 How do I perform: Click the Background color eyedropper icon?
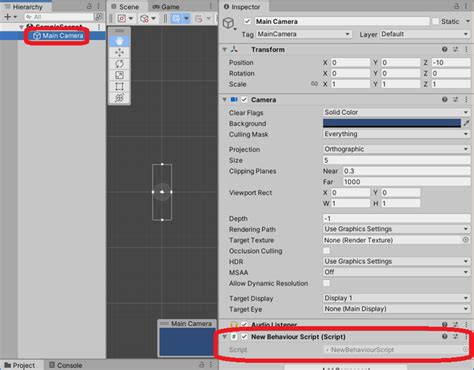pos(466,123)
